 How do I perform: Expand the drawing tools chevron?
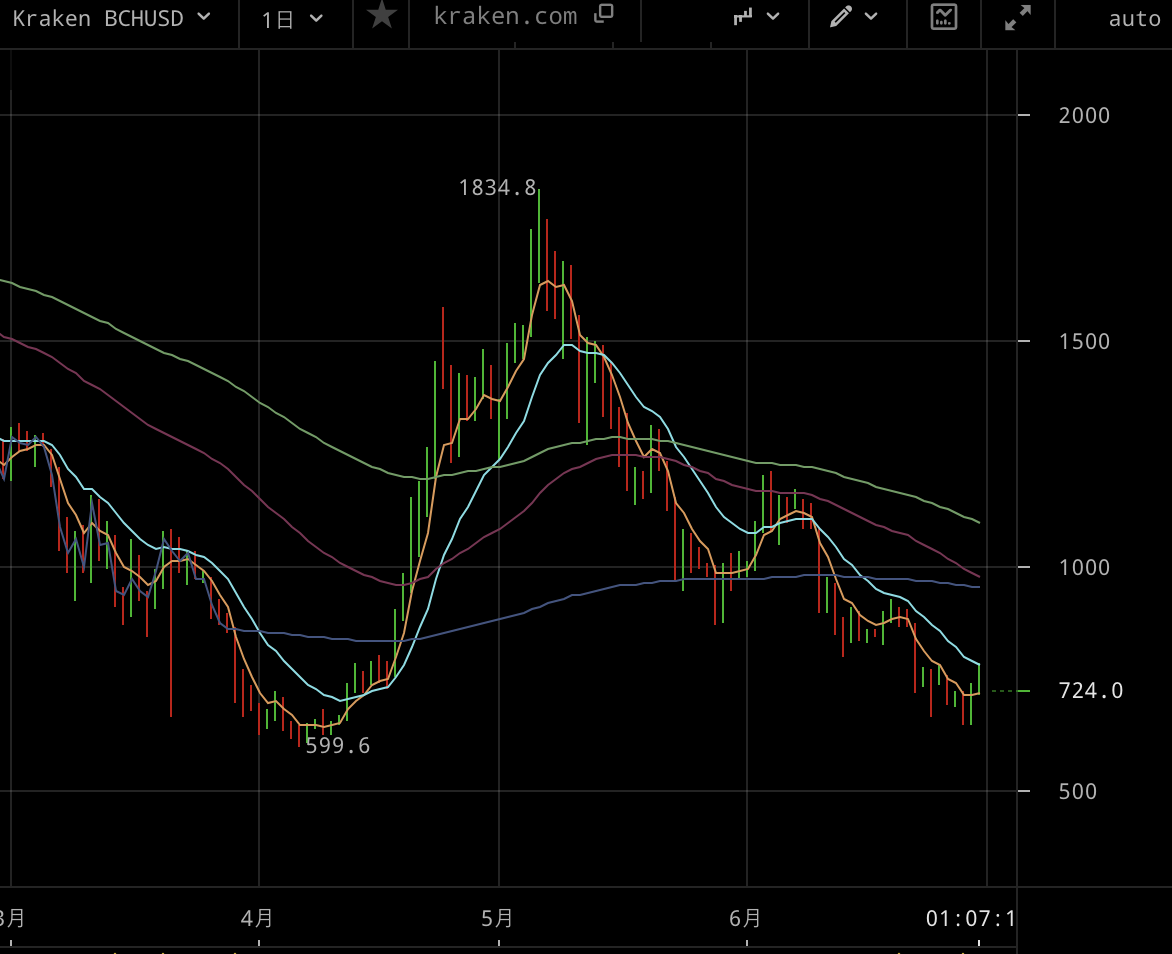tap(871, 16)
